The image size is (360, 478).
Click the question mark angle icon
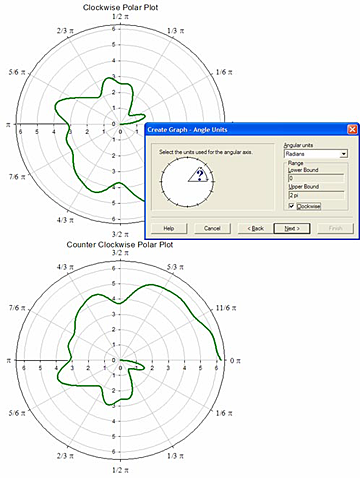click(x=200, y=174)
